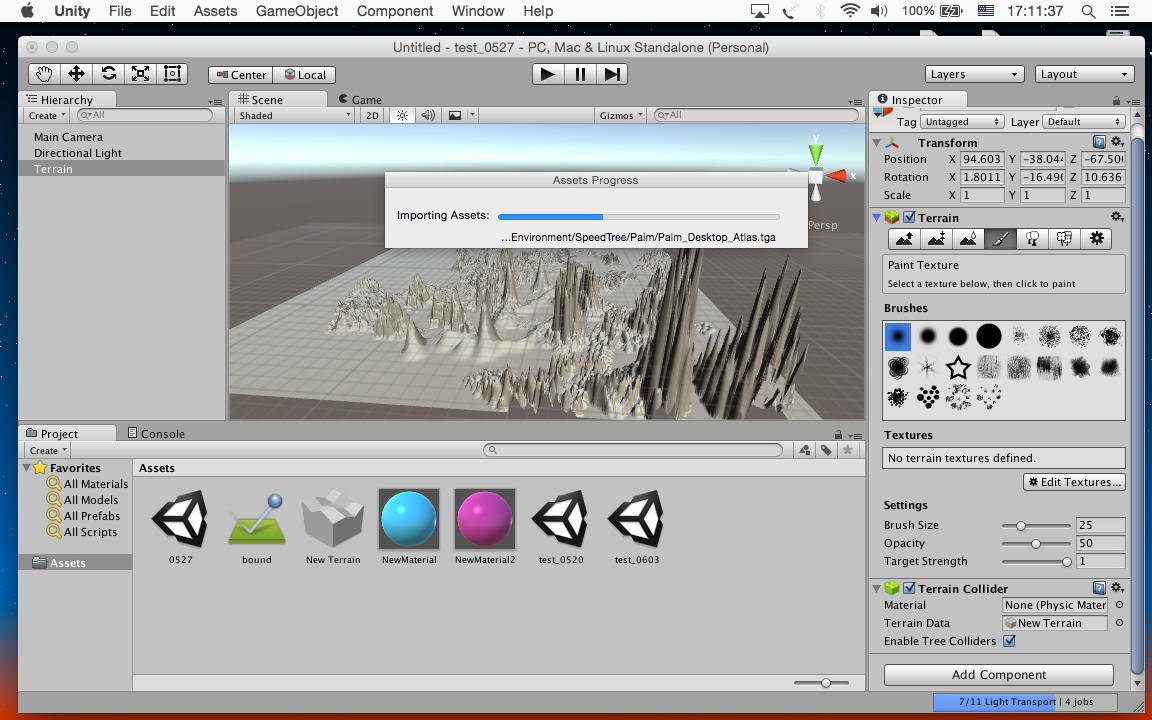Choose the star-shaped brush

[958, 367]
